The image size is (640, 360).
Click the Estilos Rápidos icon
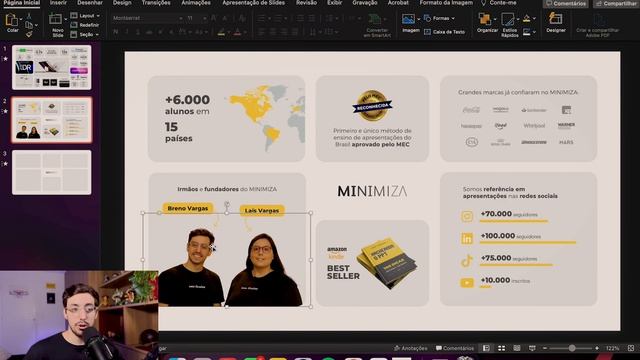tap(508, 19)
